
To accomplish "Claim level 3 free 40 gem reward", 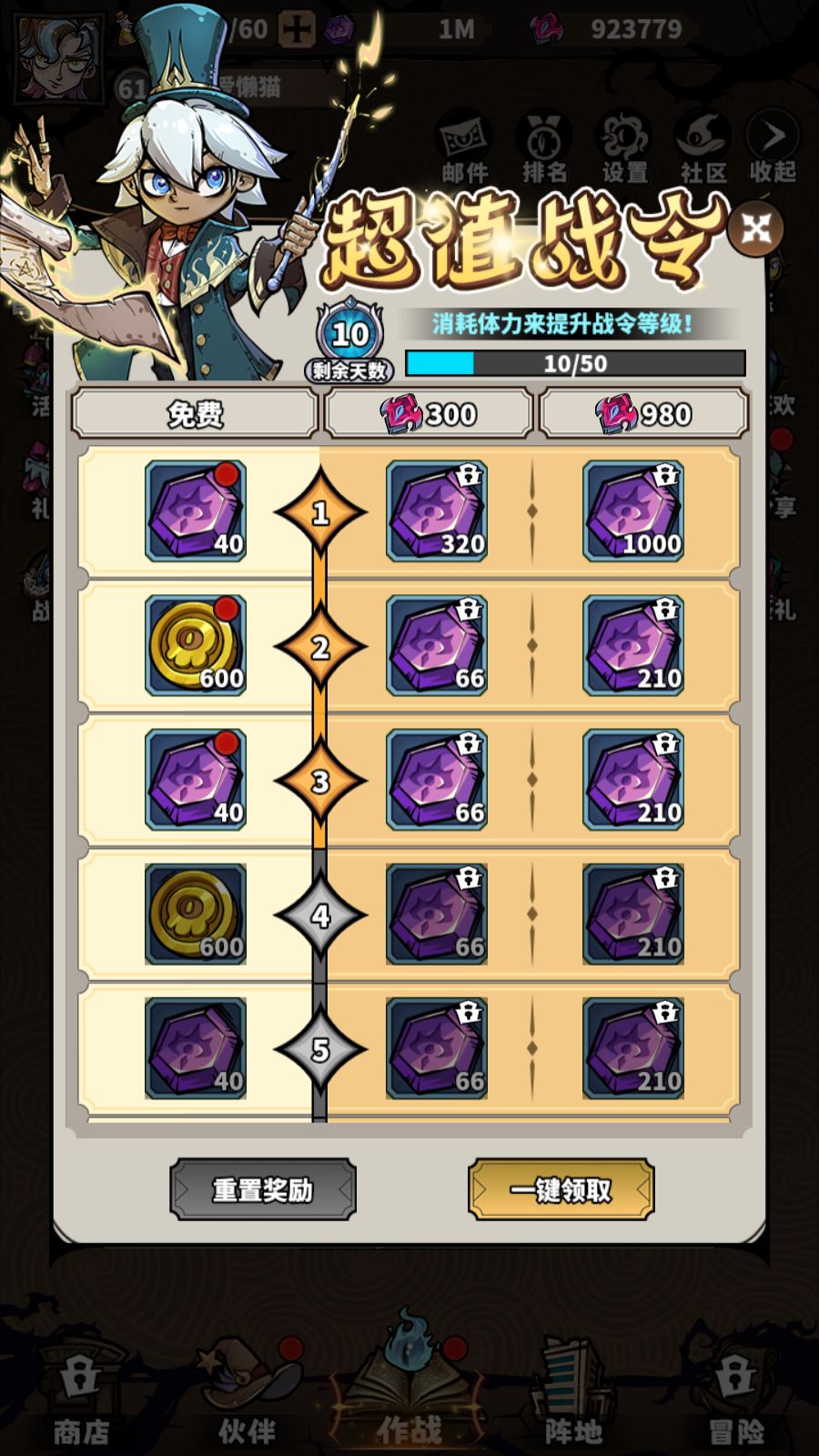I will pos(195,780).
